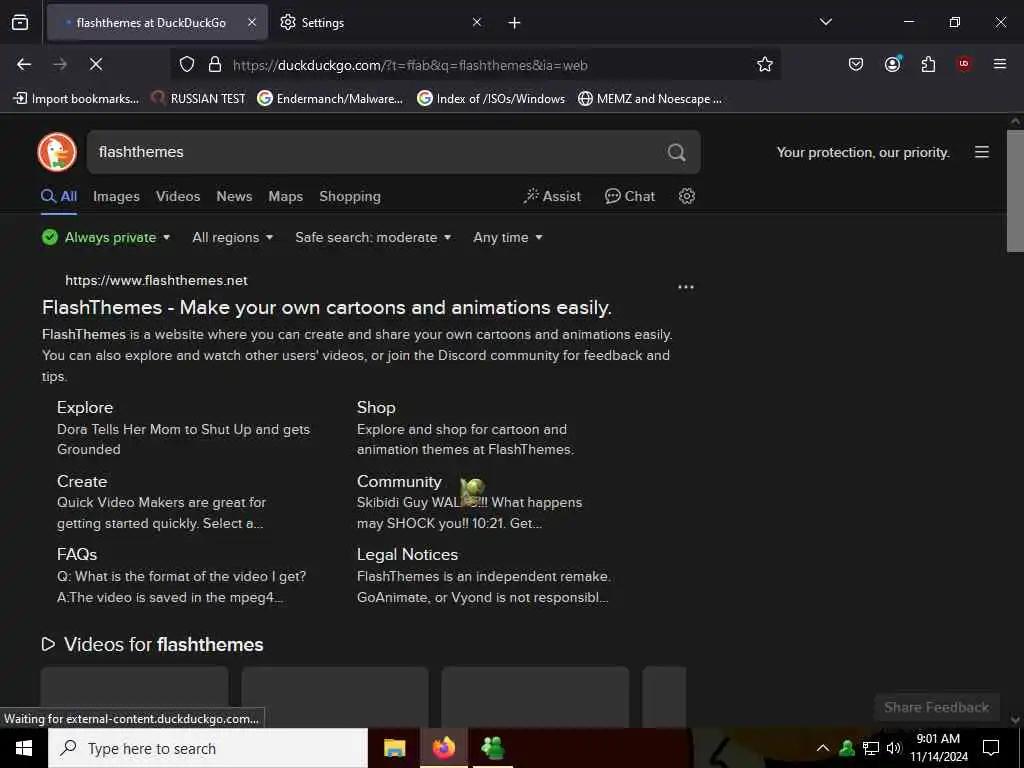The height and width of the screenshot is (768, 1024).
Task: Open Duck.ai Chat
Action: (x=630, y=197)
